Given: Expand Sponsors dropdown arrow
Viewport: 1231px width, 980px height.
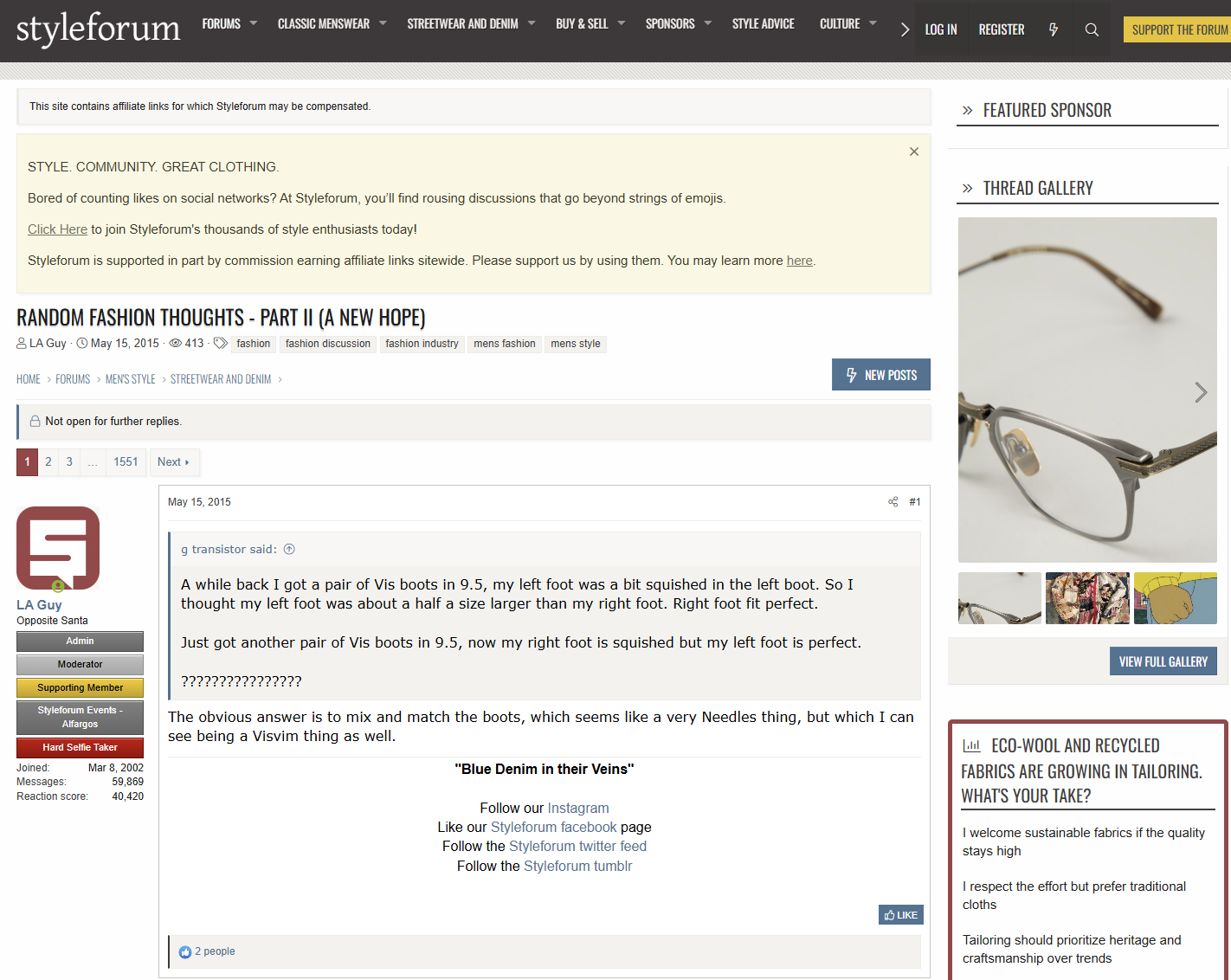Looking at the screenshot, I should [x=707, y=23].
